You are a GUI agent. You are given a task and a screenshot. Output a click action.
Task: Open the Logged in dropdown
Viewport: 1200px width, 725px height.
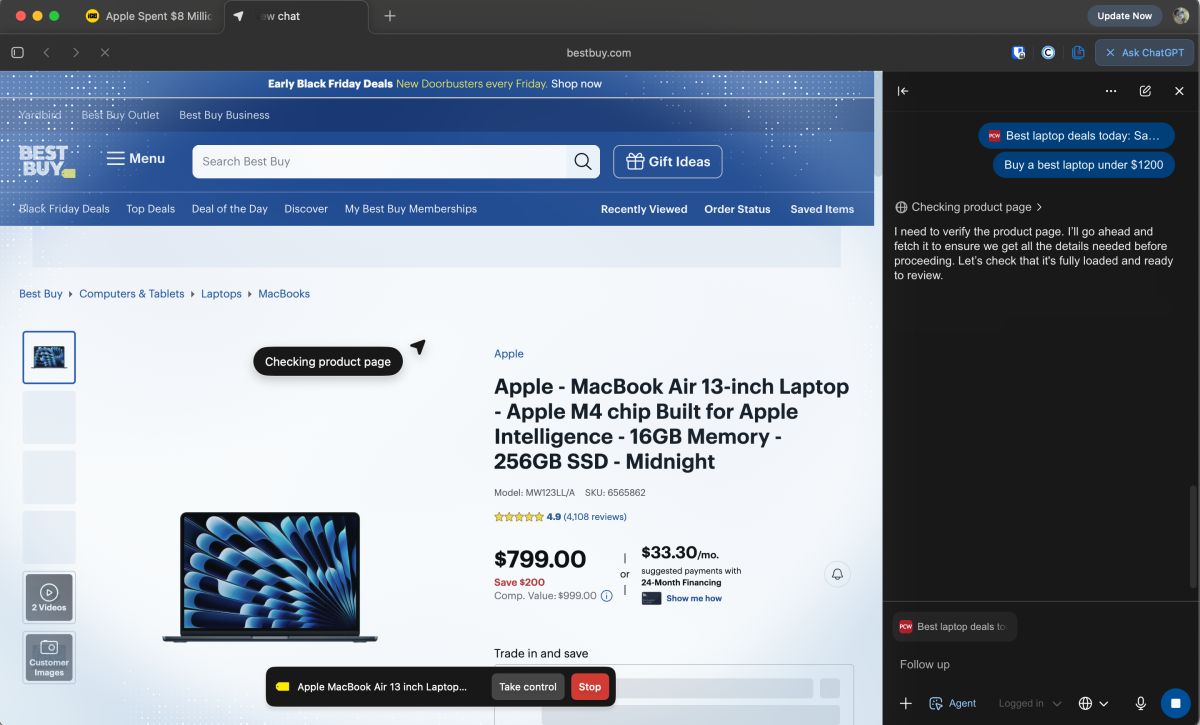click(x=1028, y=704)
